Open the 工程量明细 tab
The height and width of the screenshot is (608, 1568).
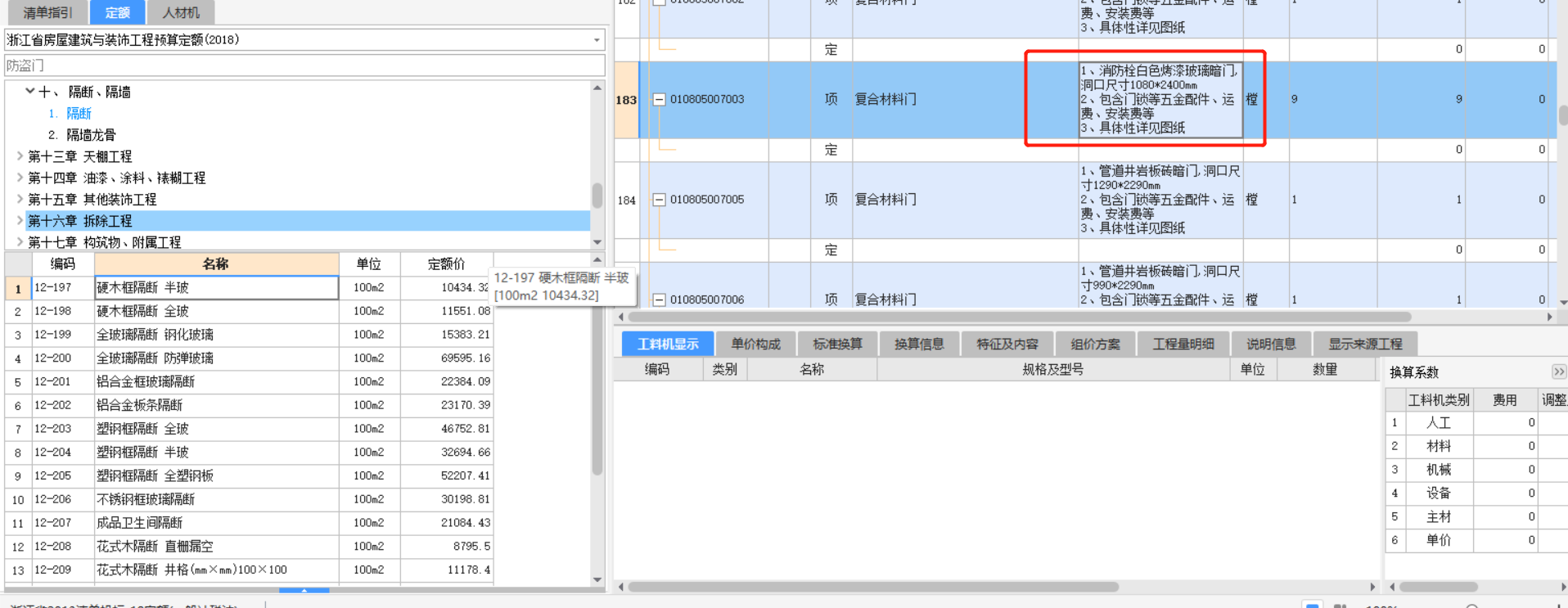coord(1183,345)
